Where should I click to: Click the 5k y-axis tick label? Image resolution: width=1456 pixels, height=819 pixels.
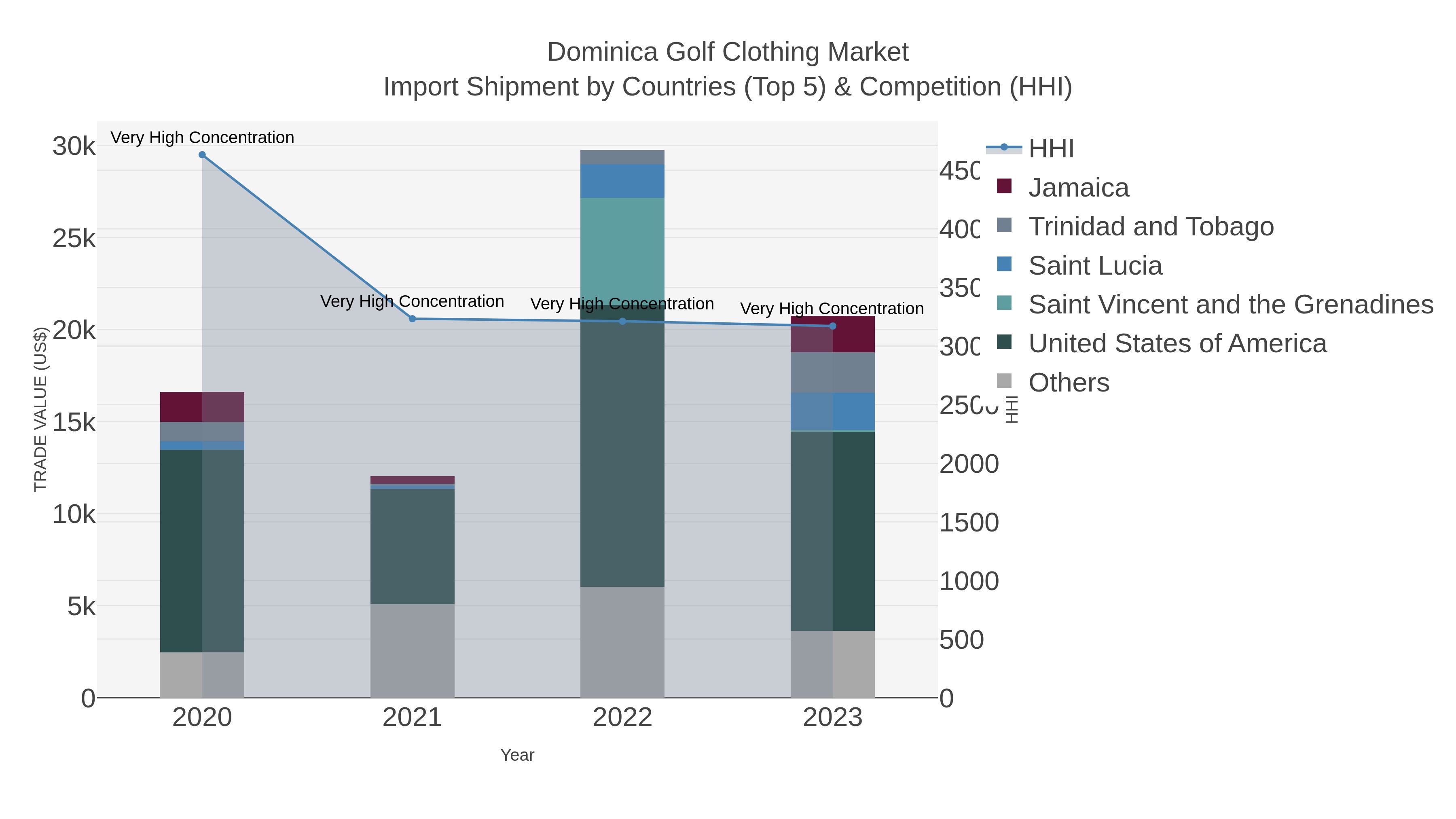click(81, 607)
